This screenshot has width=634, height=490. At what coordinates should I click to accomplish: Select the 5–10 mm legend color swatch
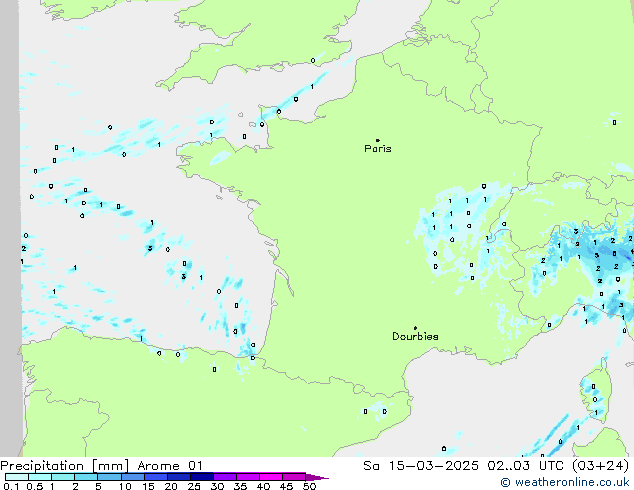[x=109, y=477]
